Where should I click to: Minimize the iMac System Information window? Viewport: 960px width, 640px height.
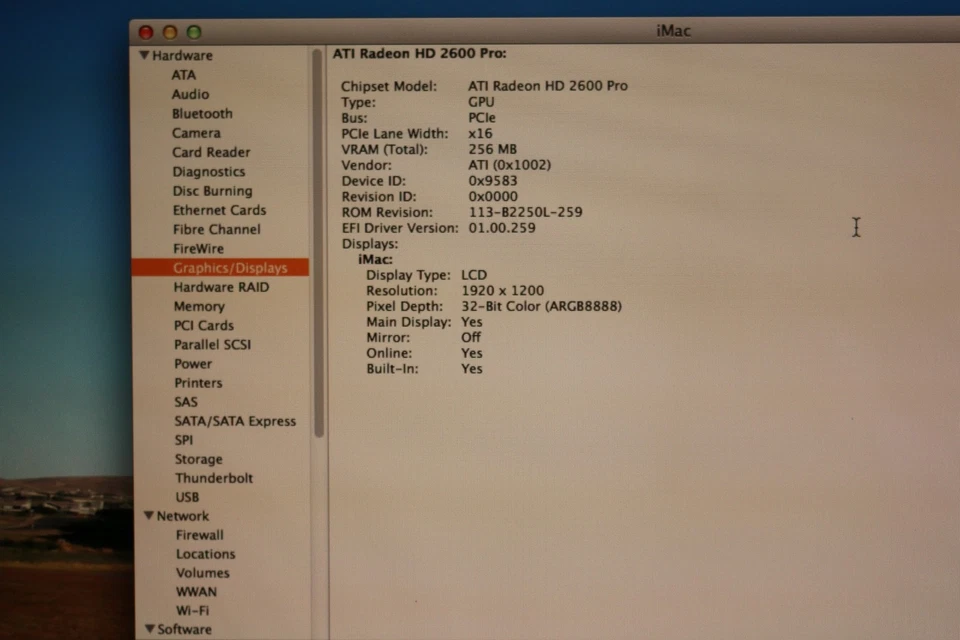click(x=170, y=31)
